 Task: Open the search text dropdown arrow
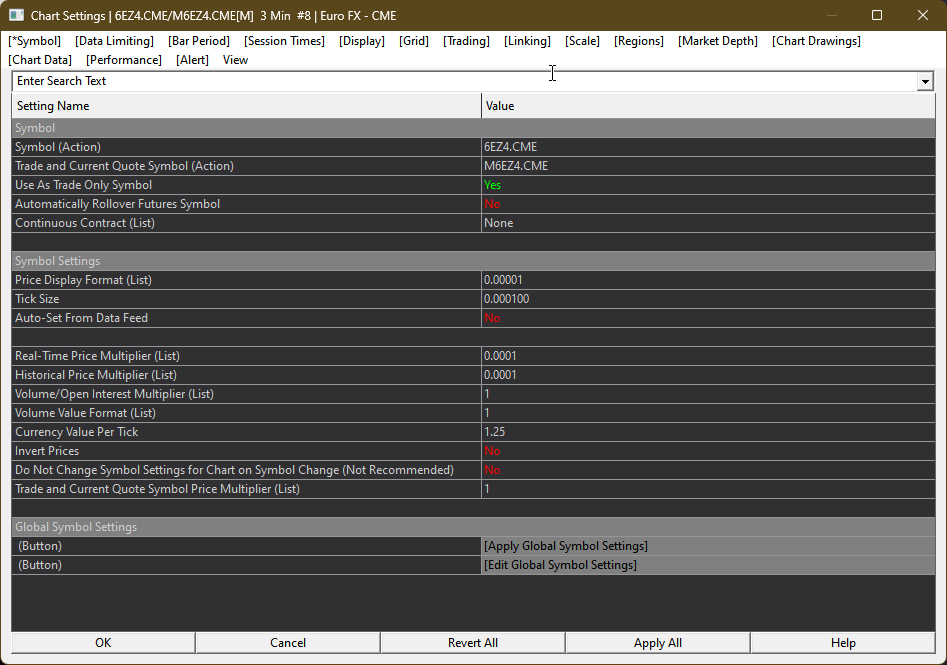(x=925, y=82)
